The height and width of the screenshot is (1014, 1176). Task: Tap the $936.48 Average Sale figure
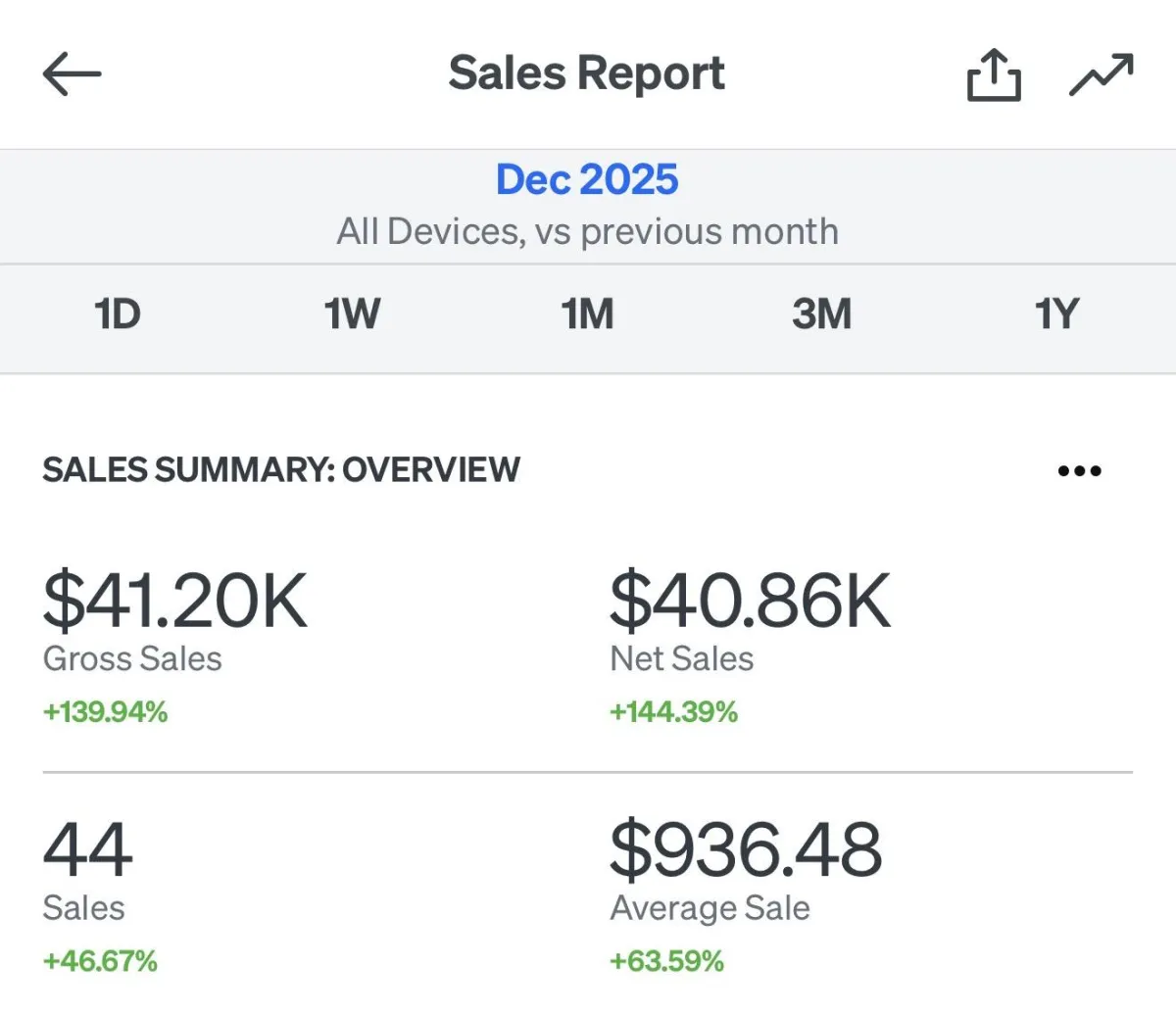tap(746, 849)
